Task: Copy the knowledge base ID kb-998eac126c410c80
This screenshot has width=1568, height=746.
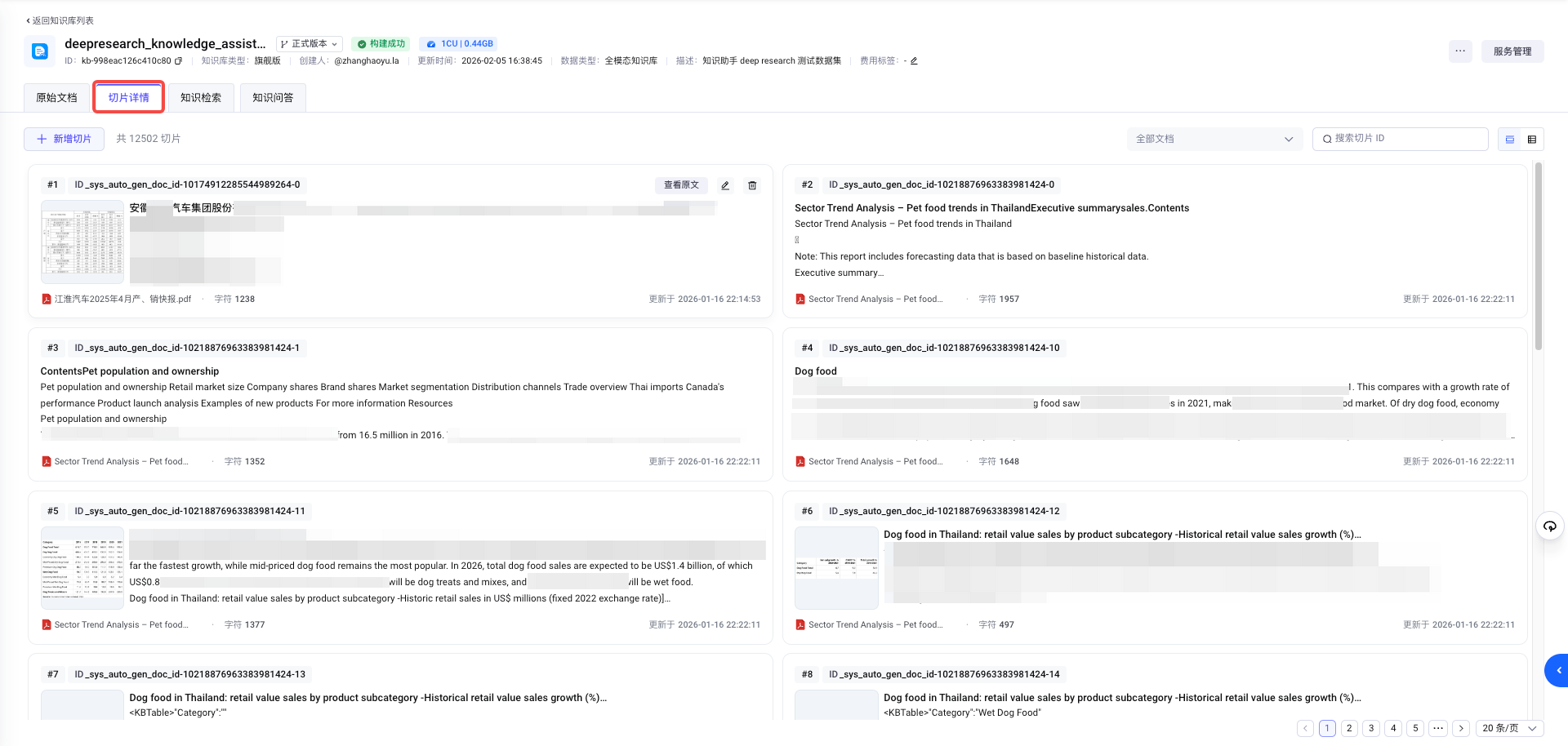Action: tap(178, 61)
